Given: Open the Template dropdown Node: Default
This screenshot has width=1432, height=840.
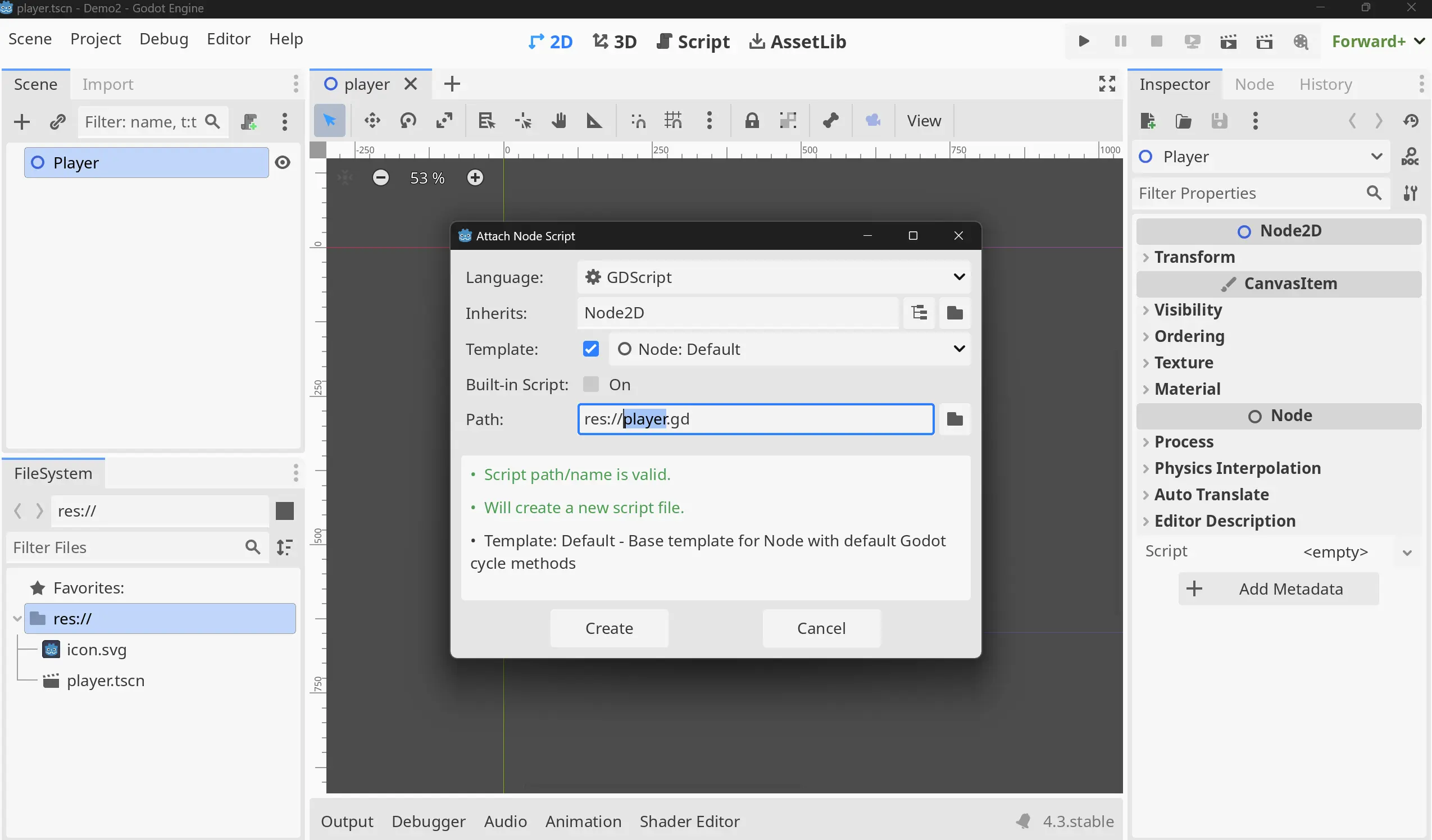Looking at the screenshot, I should [x=790, y=349].
